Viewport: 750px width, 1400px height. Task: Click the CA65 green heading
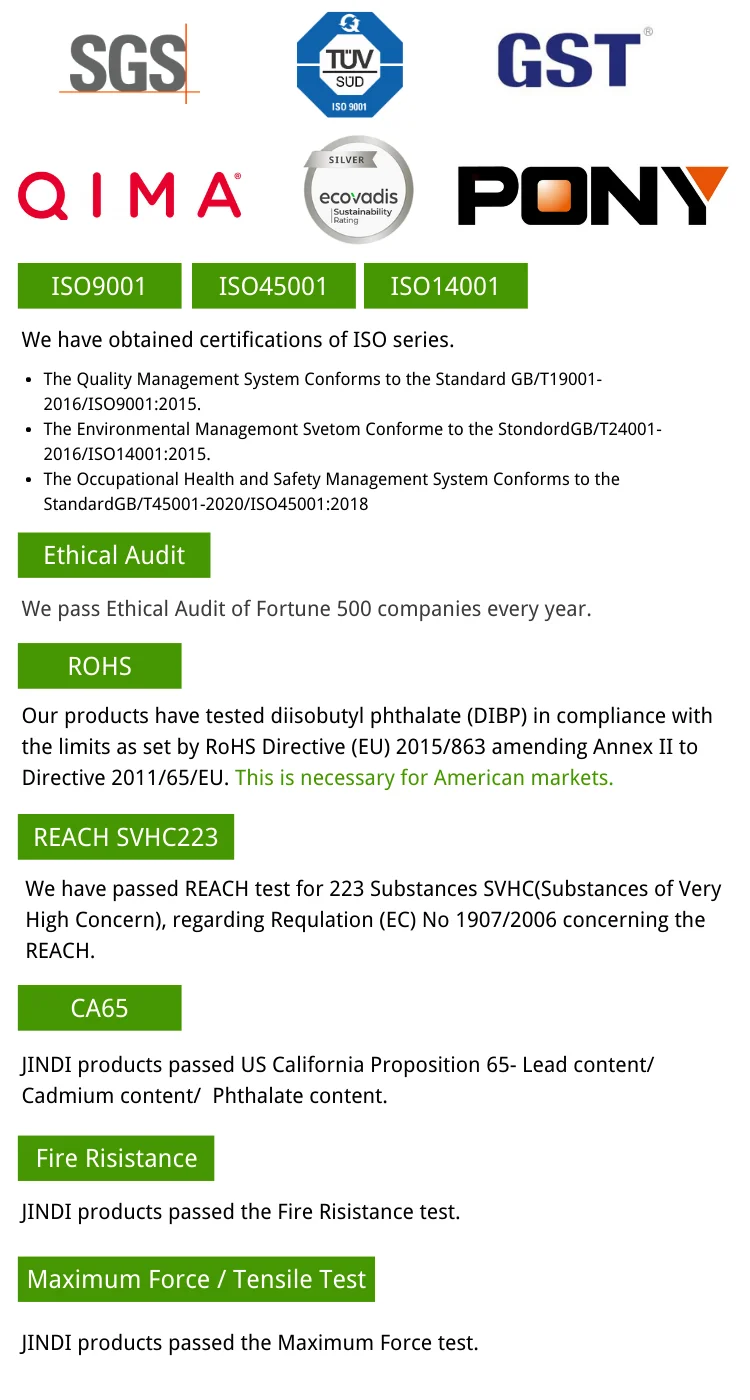pyautogui.click(x=99, y=1008)
